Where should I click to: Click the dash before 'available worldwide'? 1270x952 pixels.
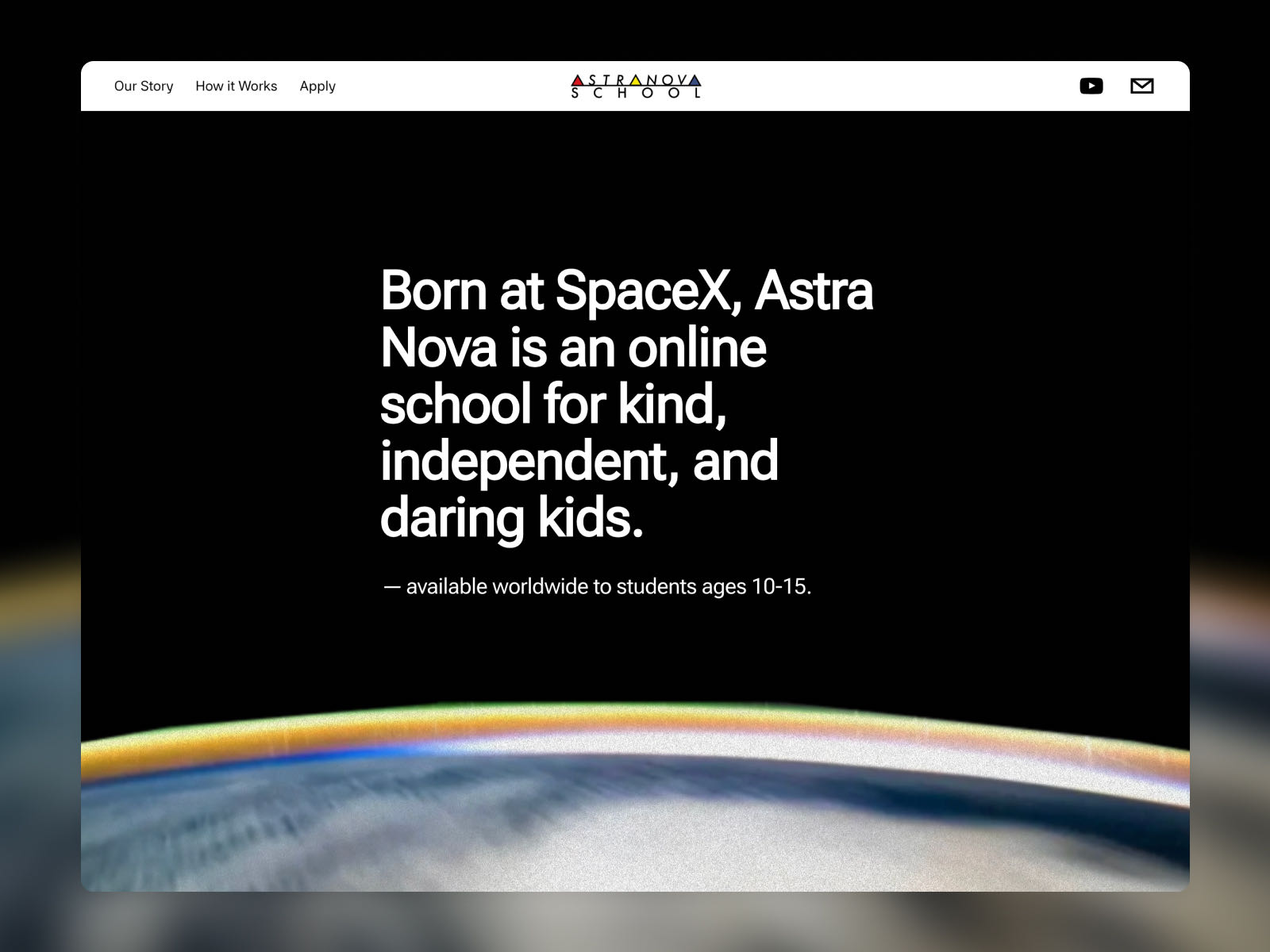(x=390, y=587)
